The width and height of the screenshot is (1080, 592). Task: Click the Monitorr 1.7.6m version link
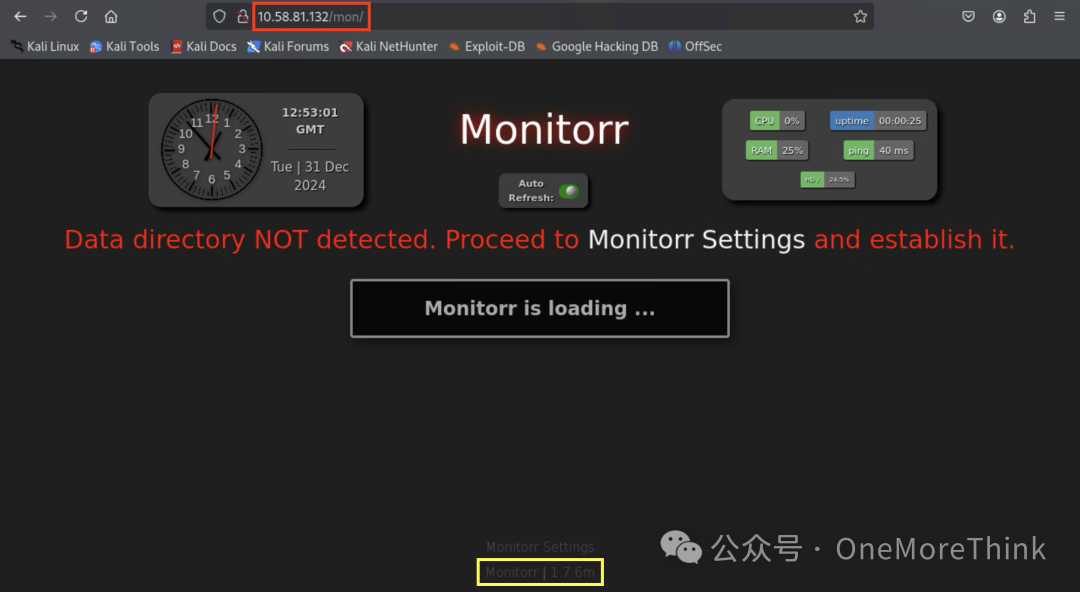pos(540,572)
